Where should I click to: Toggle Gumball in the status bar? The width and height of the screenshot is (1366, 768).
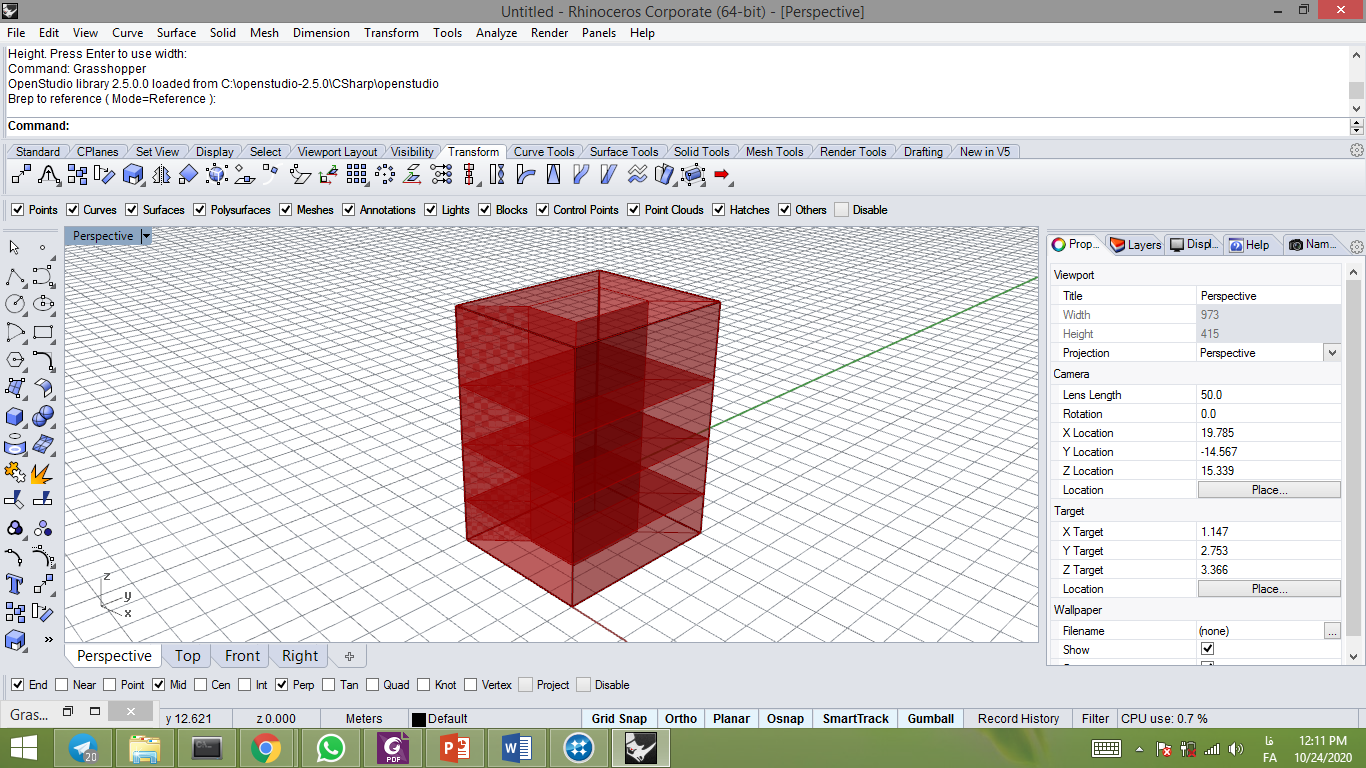[931, 718]
